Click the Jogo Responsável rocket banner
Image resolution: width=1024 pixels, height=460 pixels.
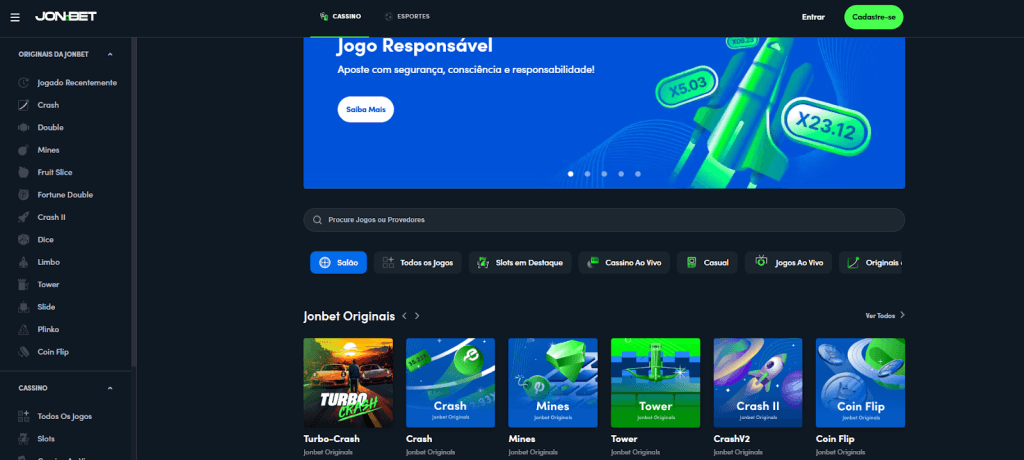[604, 113]
